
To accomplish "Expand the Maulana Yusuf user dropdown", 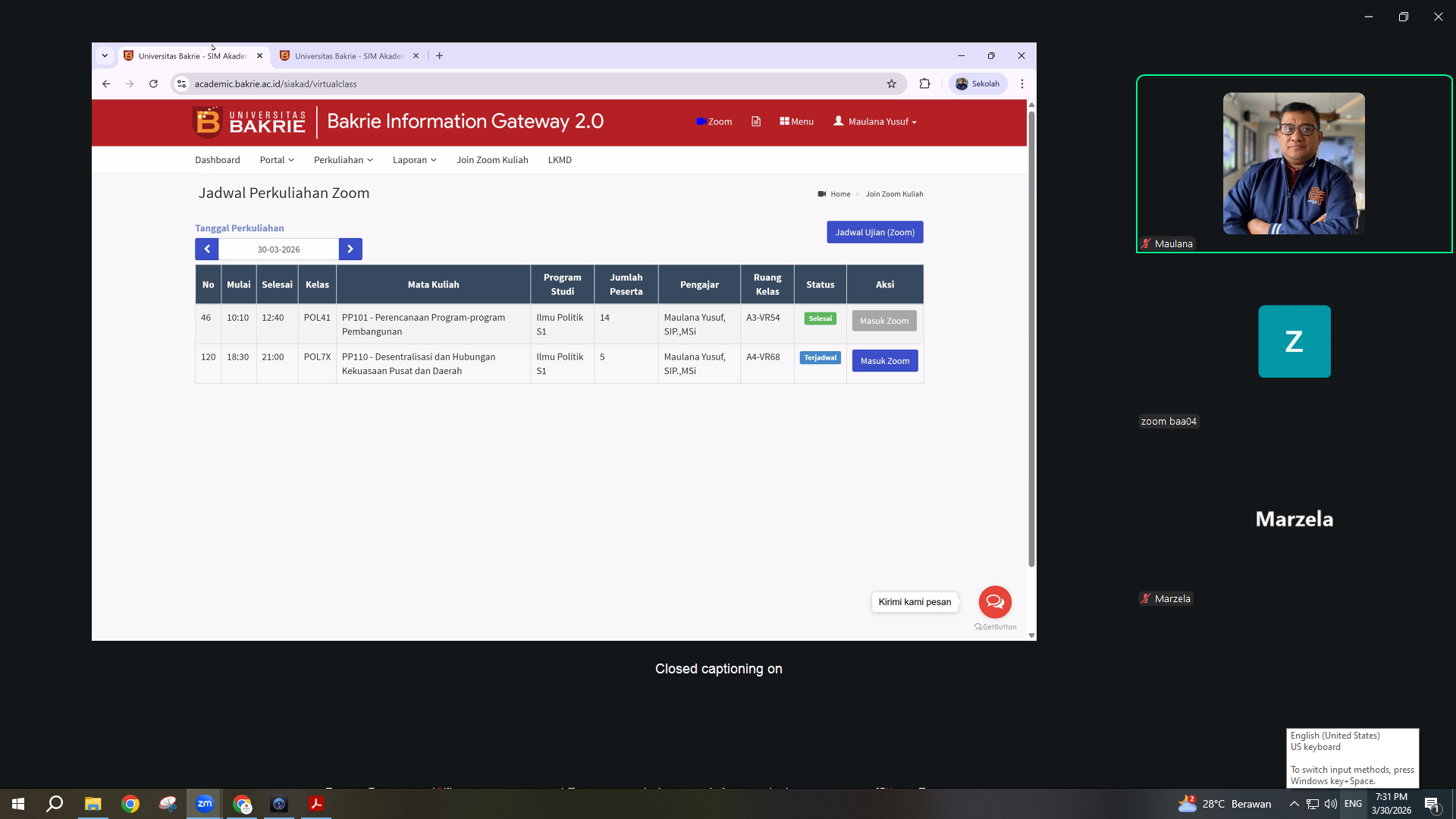I will 875,121.
